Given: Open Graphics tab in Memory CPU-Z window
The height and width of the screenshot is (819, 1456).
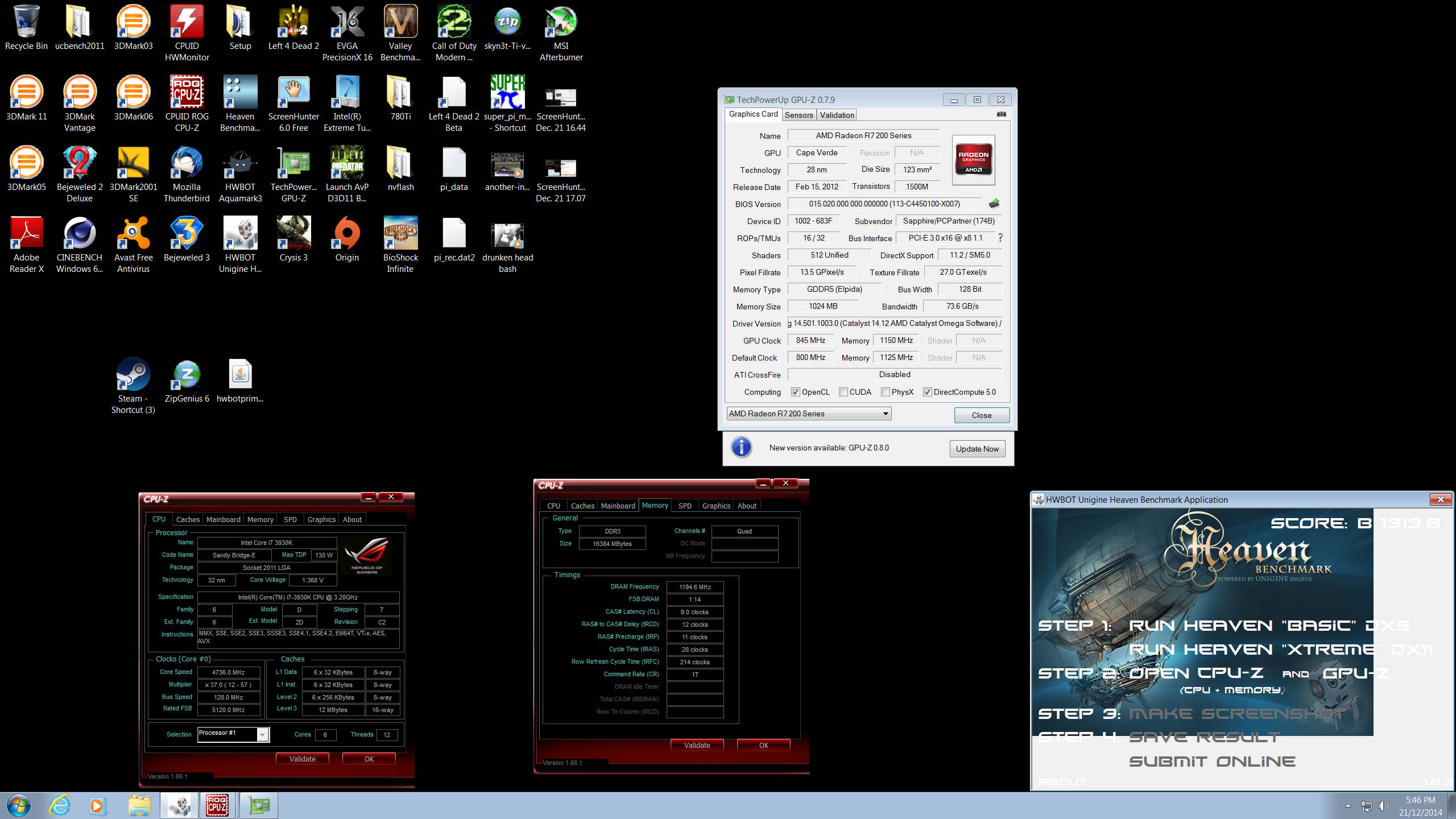Looking at the screenshot, I should coord(716,506).
